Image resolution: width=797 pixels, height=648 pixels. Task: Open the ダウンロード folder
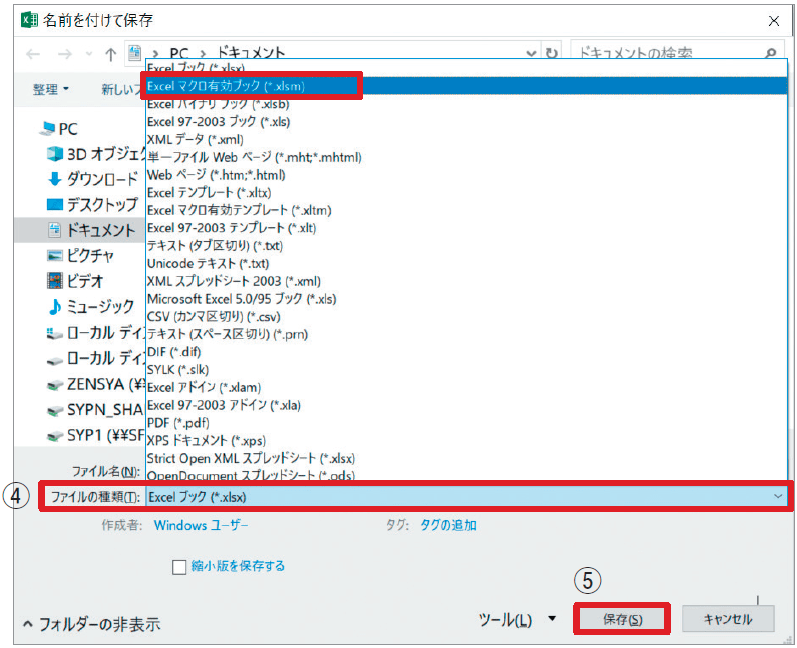pyautogui.click(x=102, y=179)
